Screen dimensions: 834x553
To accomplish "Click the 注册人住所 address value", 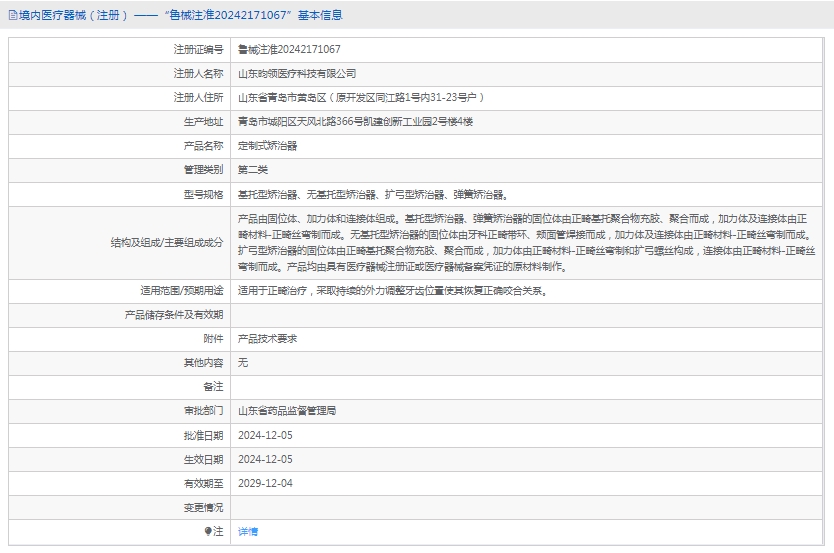I will pos(361,97).
